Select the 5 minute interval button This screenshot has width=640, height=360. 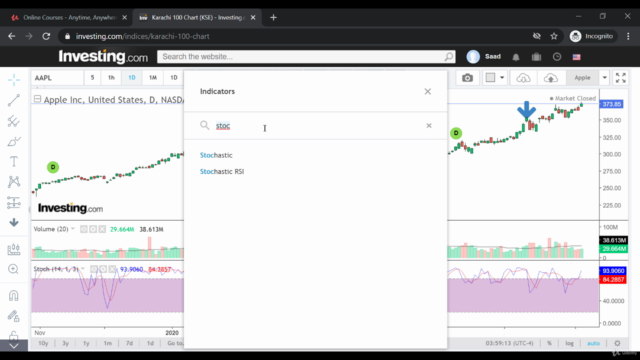pyautogui.click(x=92, y=78)
